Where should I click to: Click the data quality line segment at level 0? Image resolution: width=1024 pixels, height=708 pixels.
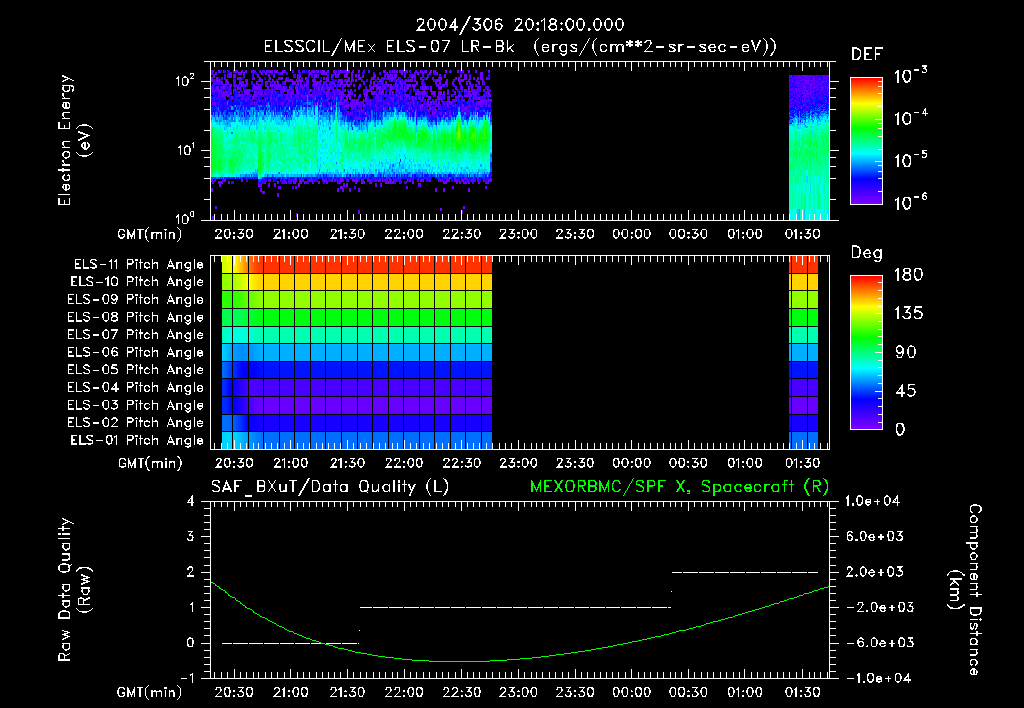pyautogui.click(x=290, y=643)
